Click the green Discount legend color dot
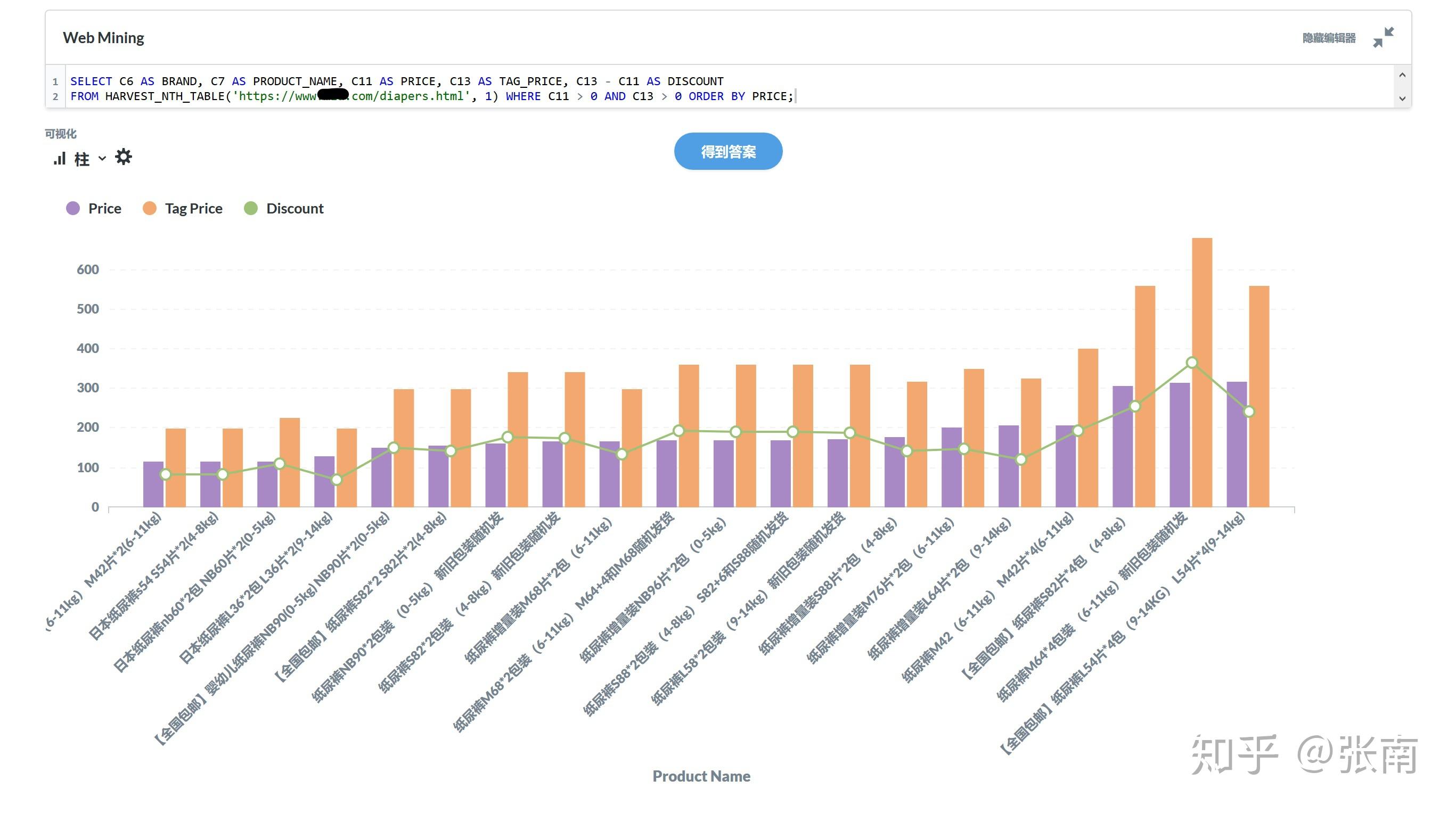Image resolution: width=1456 pixels, height=813 pixels. pyautogui.click(x=251, y=209)
